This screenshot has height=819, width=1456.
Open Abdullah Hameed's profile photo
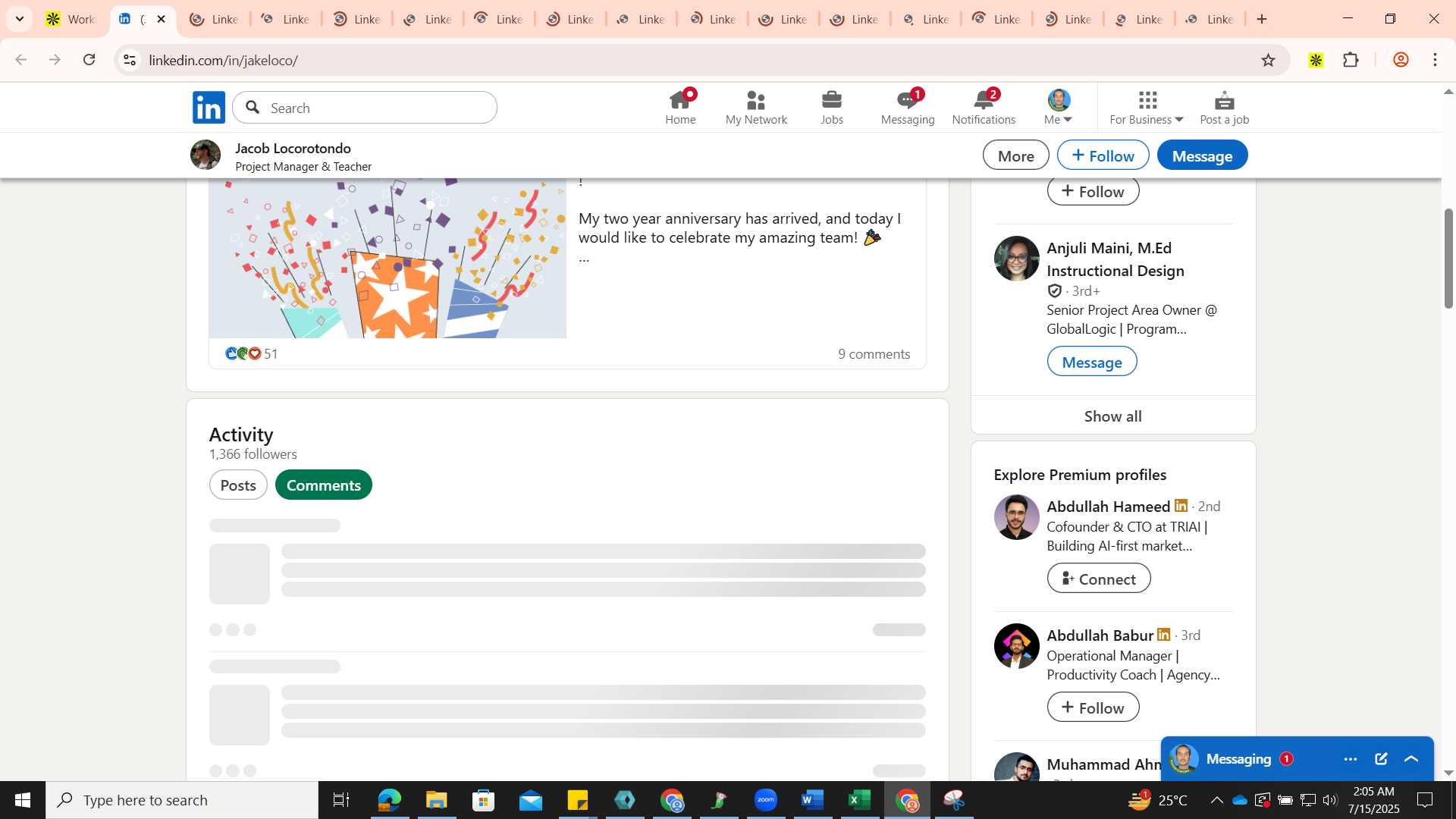pyautogui.click(x=1016, y=517)
